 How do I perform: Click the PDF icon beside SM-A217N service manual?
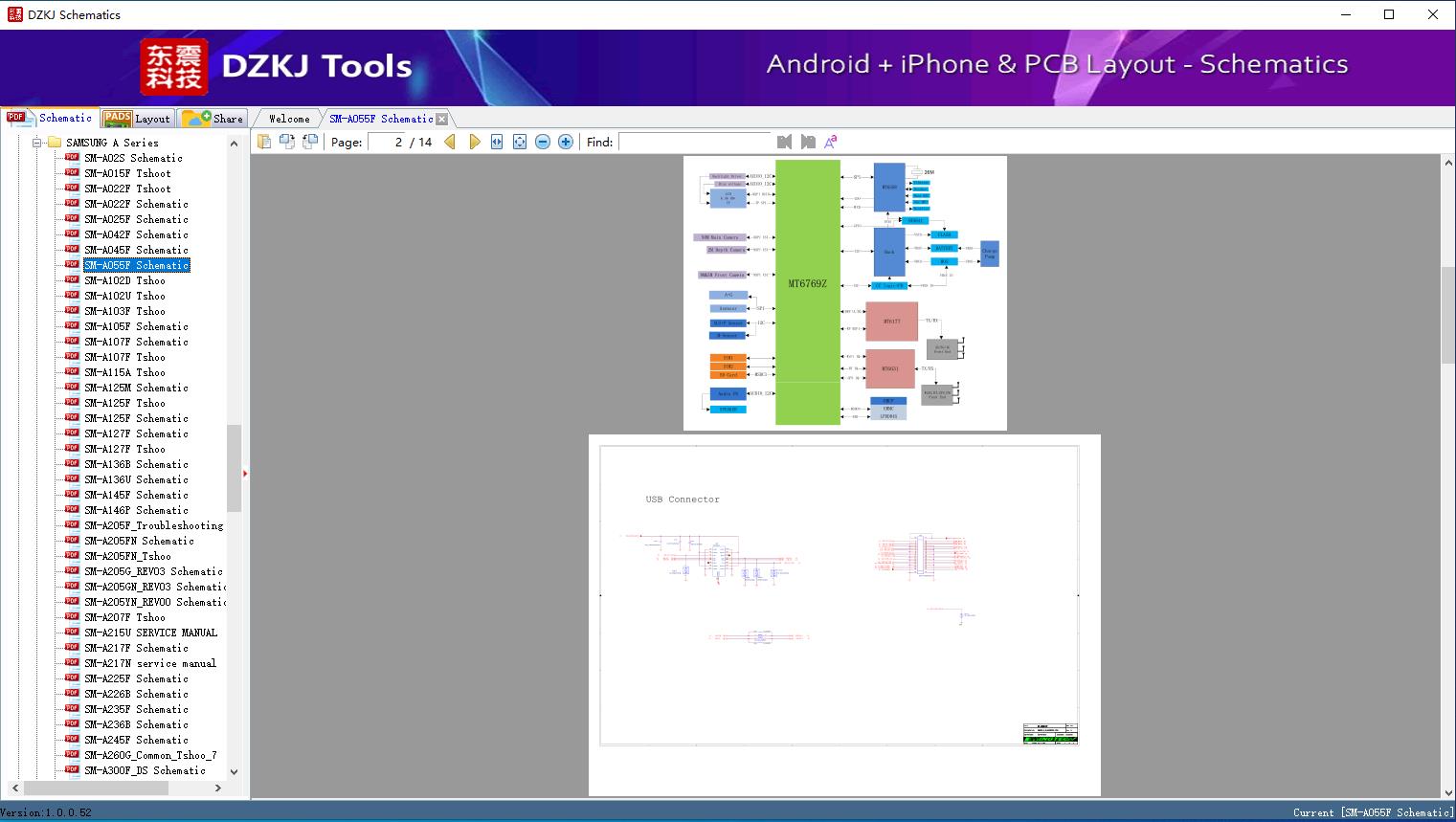72,663
